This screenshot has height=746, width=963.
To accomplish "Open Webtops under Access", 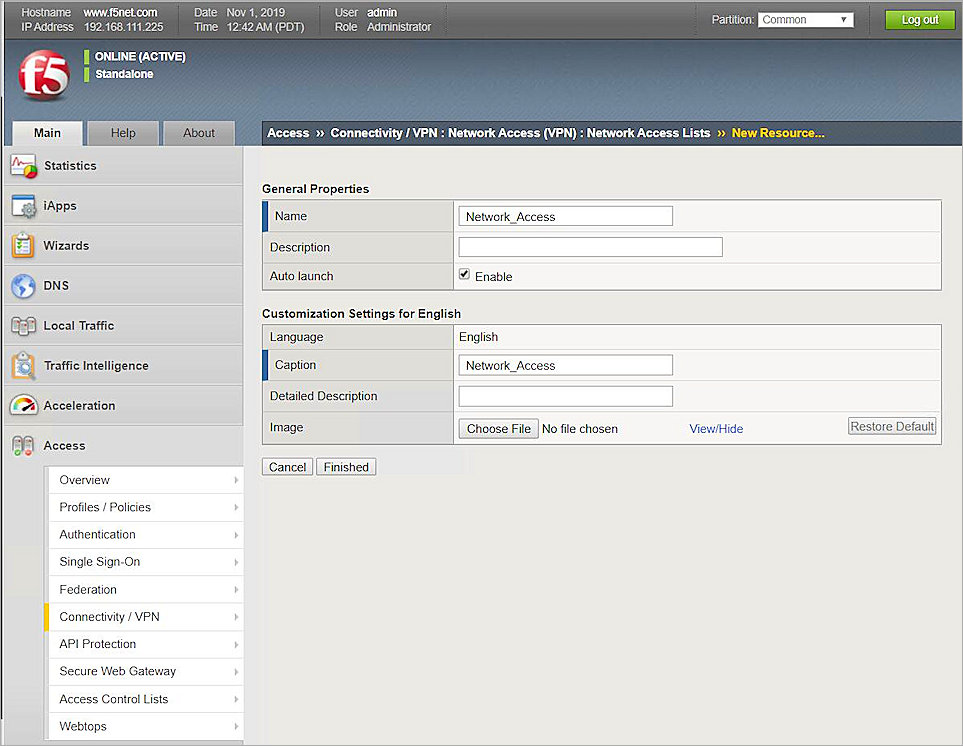I will [82, 726].
